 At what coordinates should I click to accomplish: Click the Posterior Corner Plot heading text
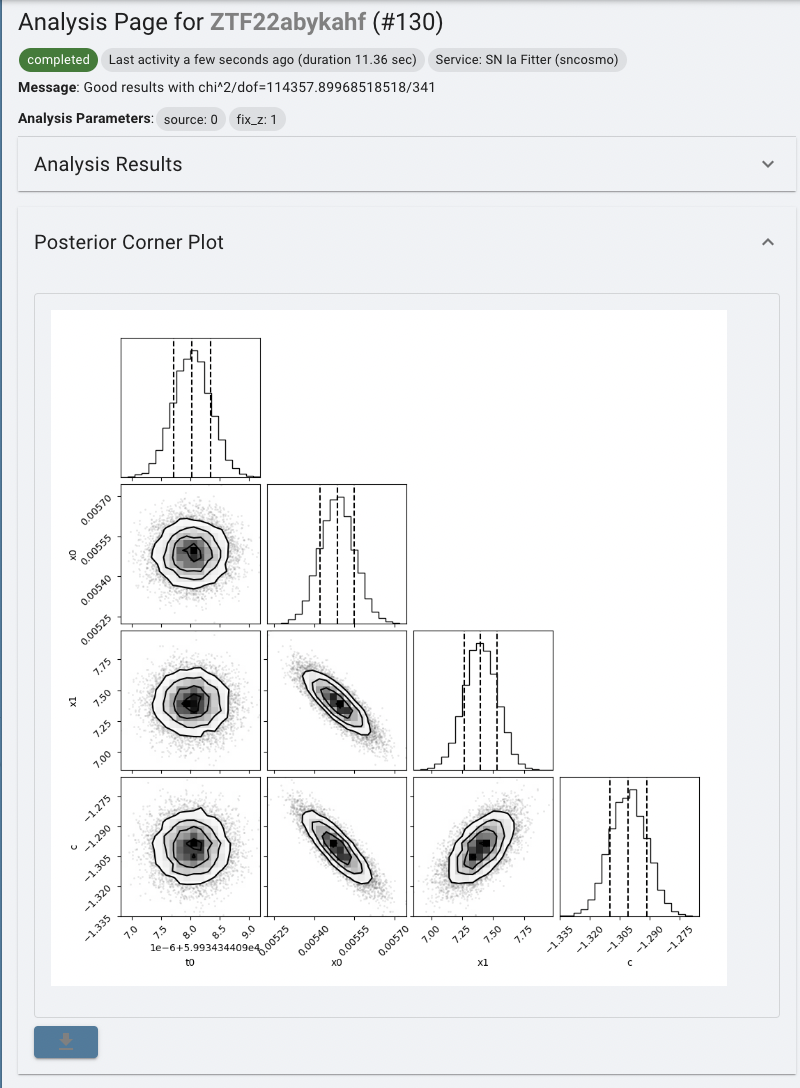[x=129, y=242]
